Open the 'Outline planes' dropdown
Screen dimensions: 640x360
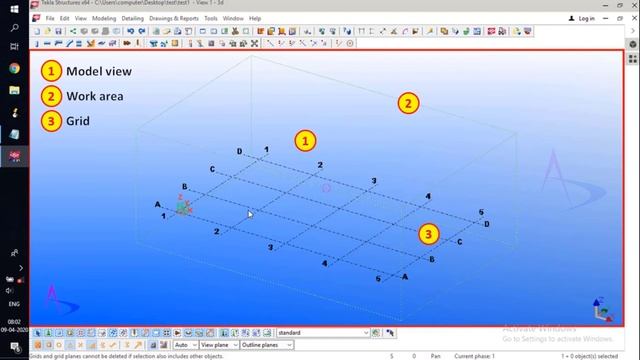tap(267, 345)
